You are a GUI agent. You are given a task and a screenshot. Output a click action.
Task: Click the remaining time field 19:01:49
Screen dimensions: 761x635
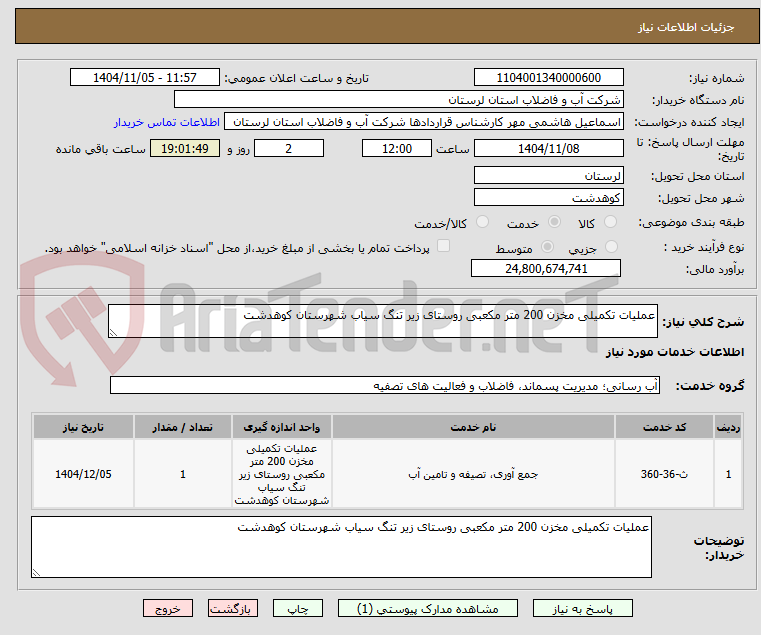coord(184,149)
